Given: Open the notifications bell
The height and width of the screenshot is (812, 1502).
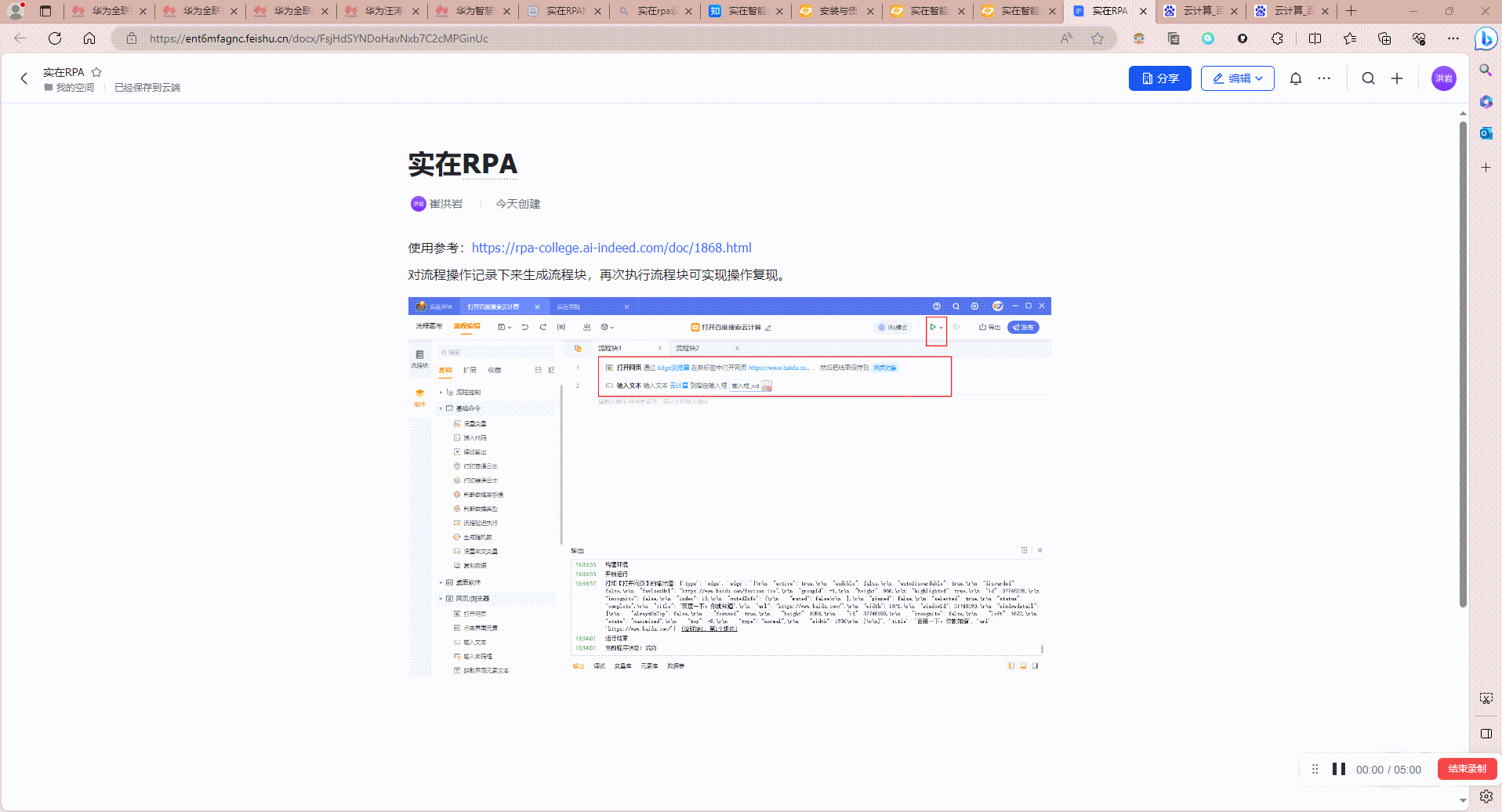Looking at the screenshot, I should (x=1296, y=78).
